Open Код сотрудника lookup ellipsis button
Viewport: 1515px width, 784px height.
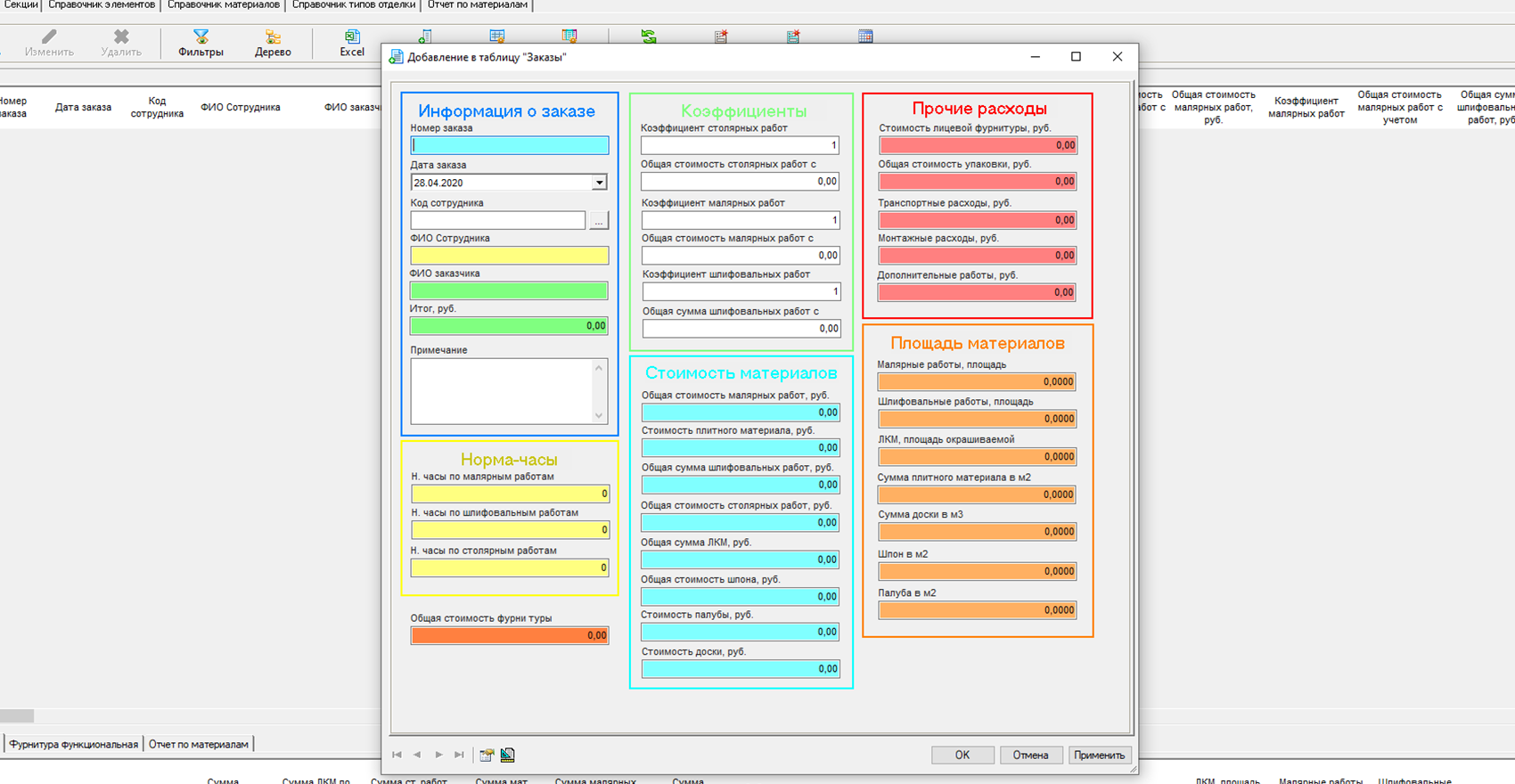(599, 220)
